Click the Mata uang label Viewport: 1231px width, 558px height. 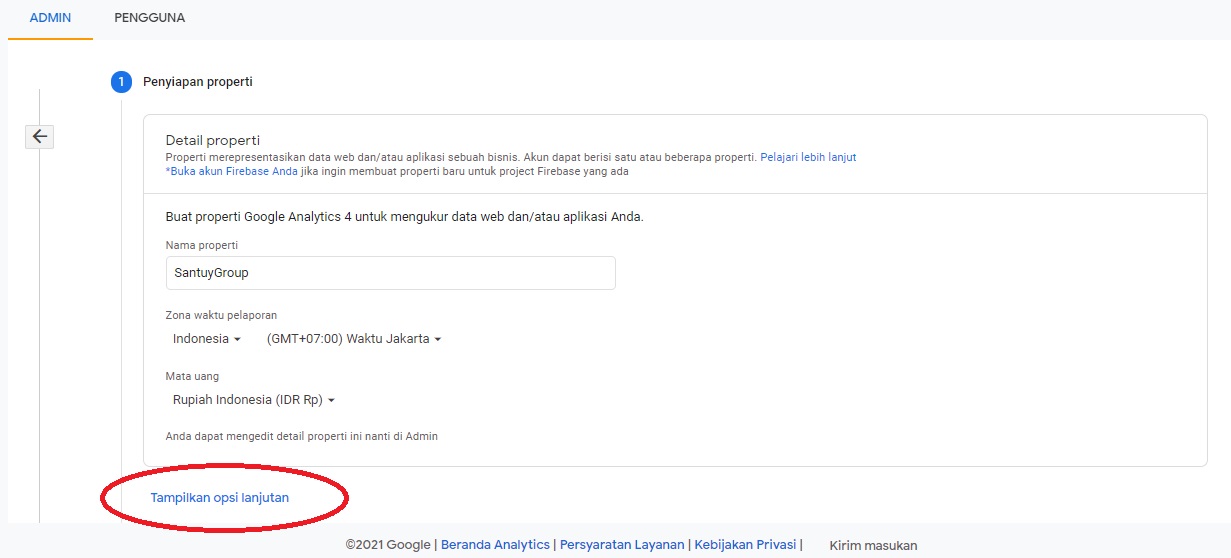pyautogui.click(x=192, y=377)
